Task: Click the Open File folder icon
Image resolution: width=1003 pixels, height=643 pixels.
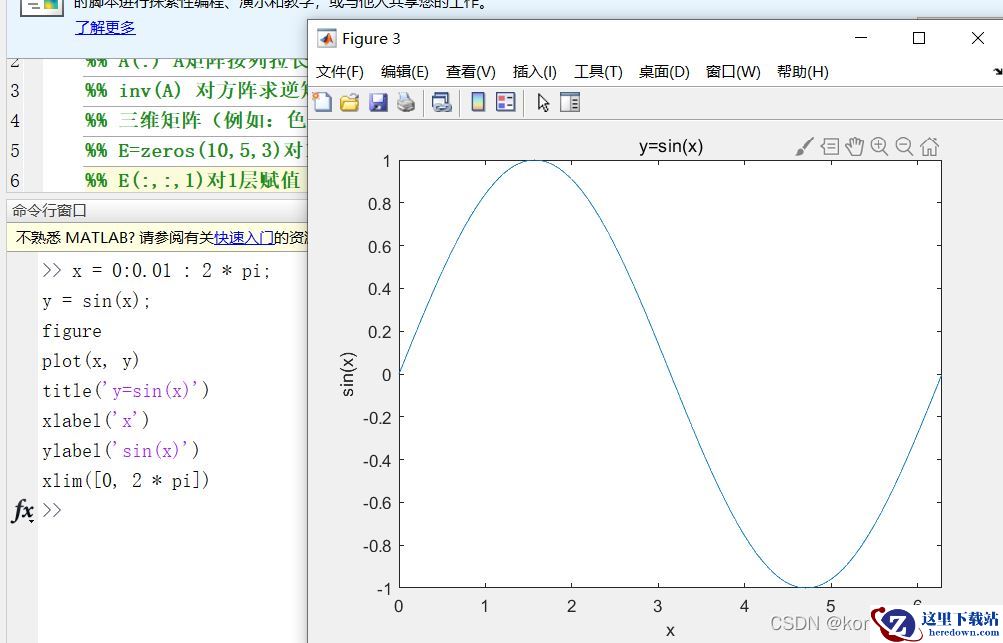Action: tap(349, 102)
